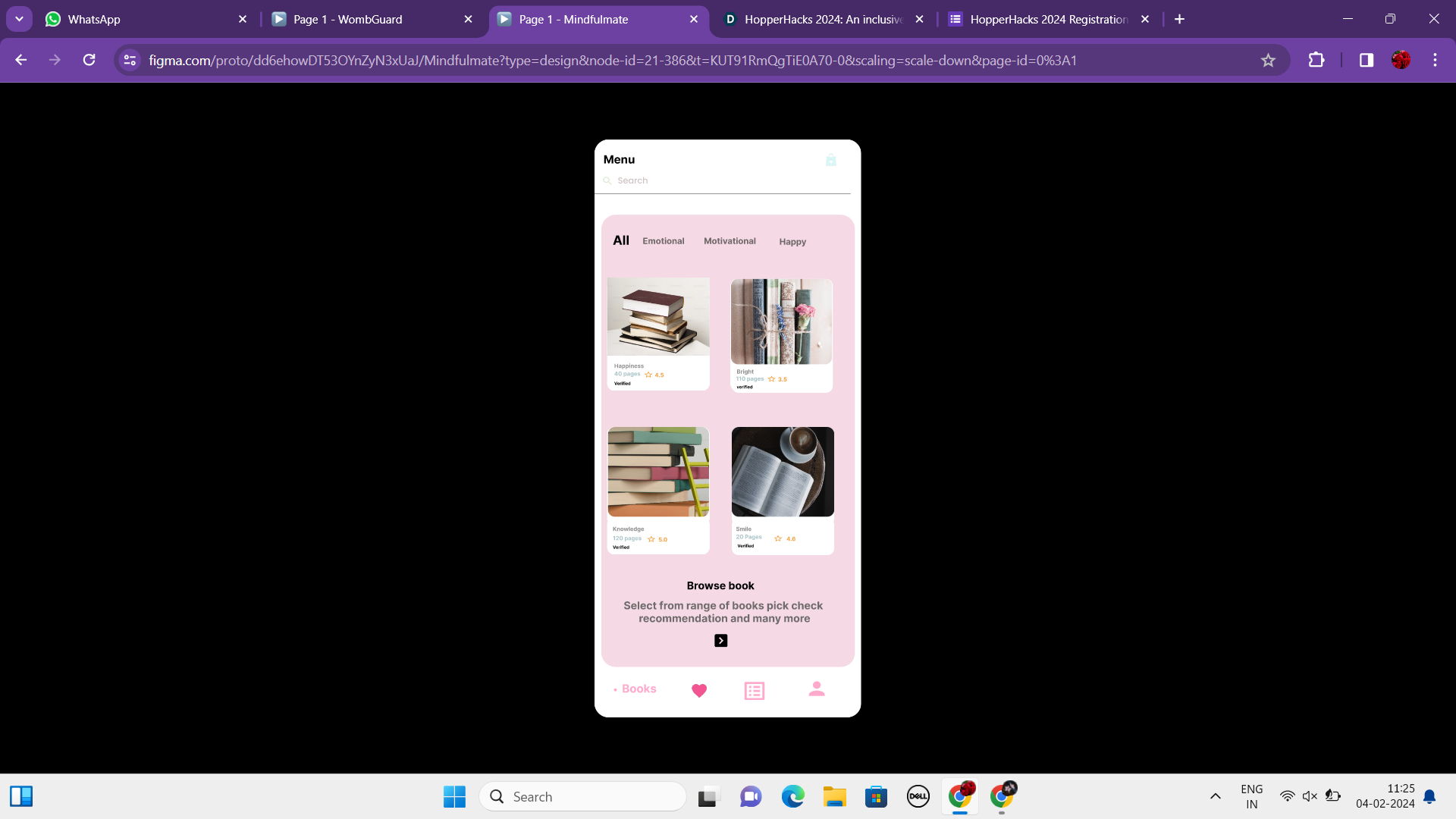Open the Knowledge book thumbnail

(658, 472)
